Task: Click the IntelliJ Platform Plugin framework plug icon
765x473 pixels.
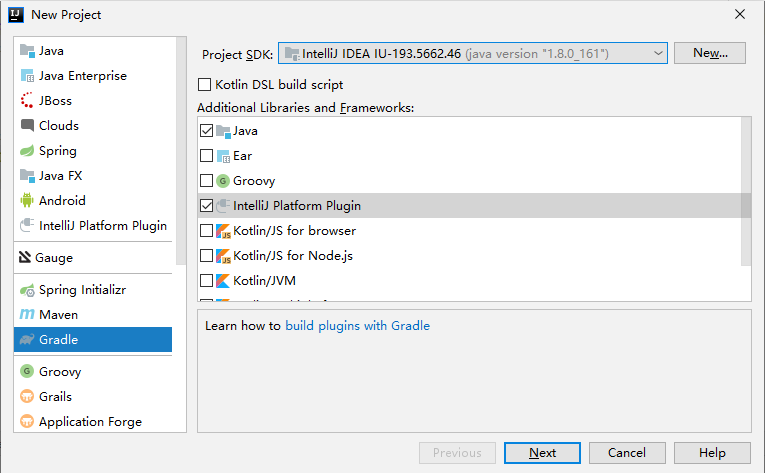Action: click(x=223, y=206)
